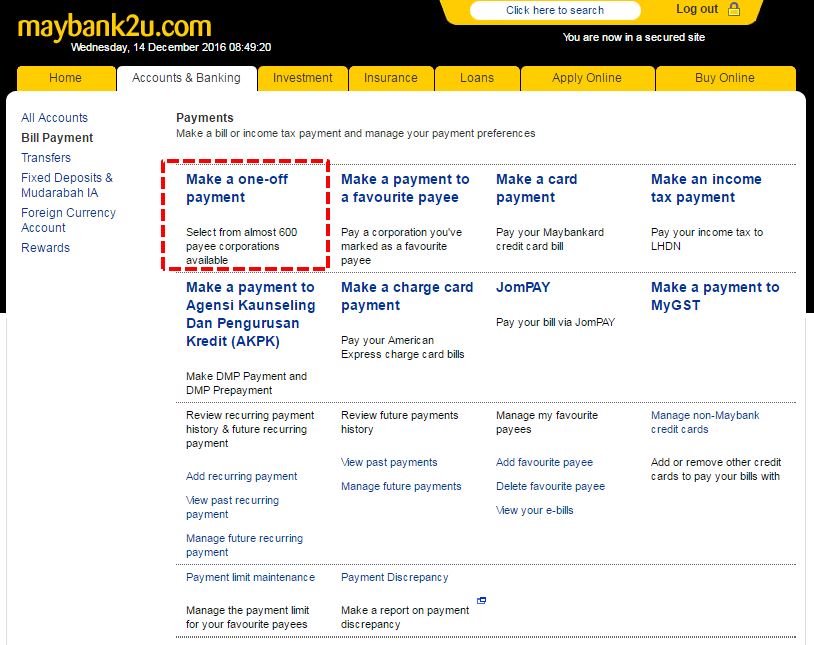Click Add favourite payee
This screenshot has width=814, height=645.
[x=544, y=462]
